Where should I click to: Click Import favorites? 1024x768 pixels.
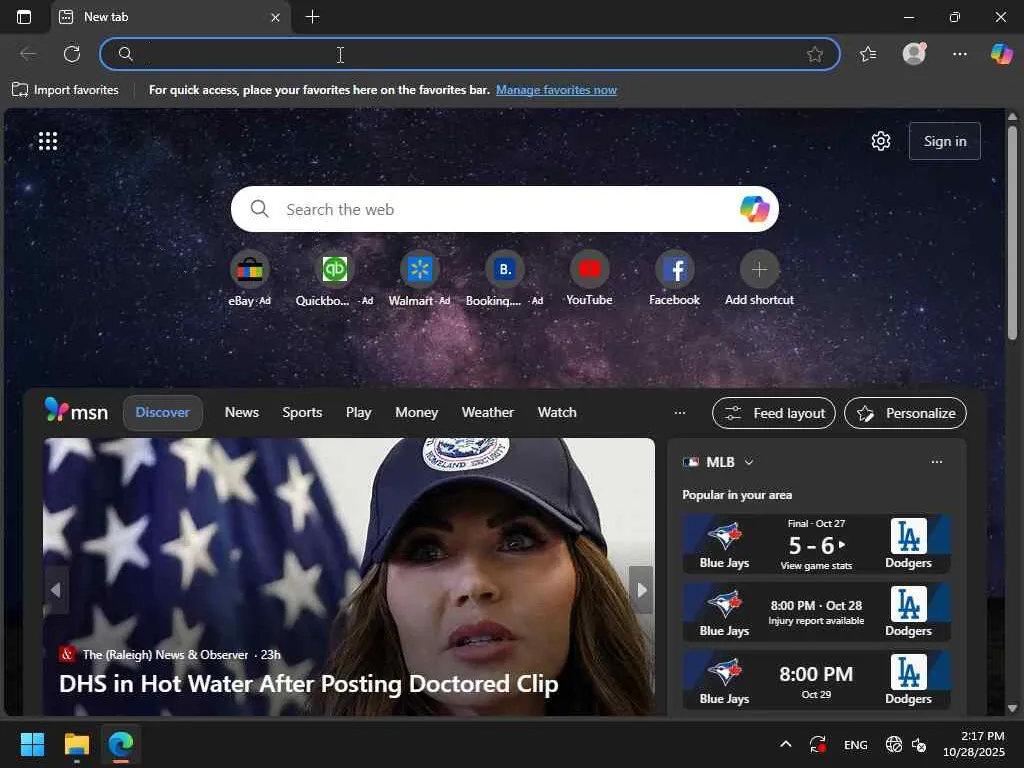(x=65, y=90)
